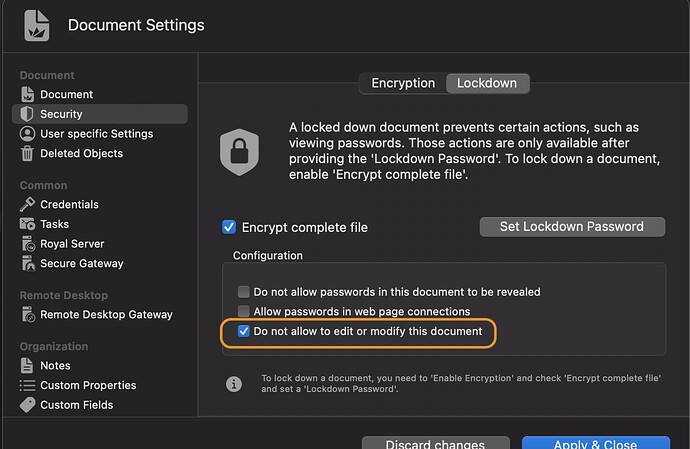The width and height of the screenshot is (690, 449).
Task: Check Allow passwords in web page connections
Action: coord(243,312)
